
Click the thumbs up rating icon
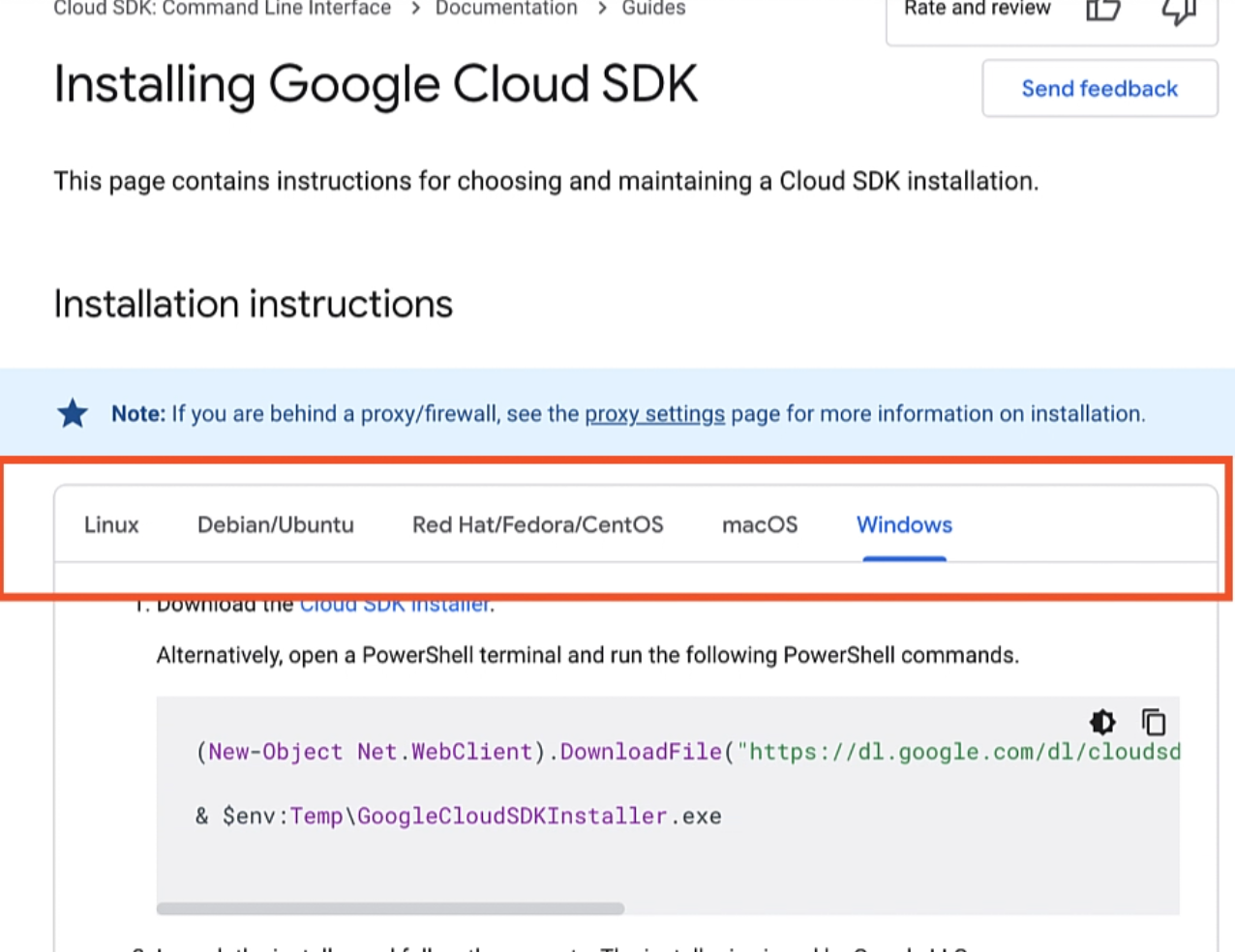1102,10
